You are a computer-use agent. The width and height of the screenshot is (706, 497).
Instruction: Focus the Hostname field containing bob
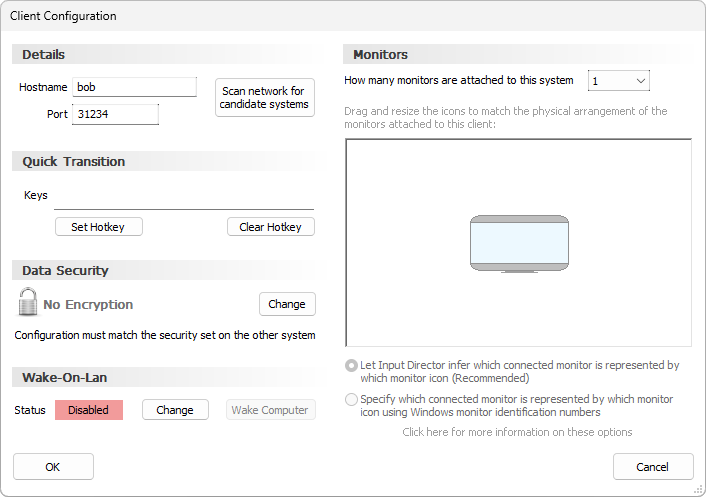[134, 87]
